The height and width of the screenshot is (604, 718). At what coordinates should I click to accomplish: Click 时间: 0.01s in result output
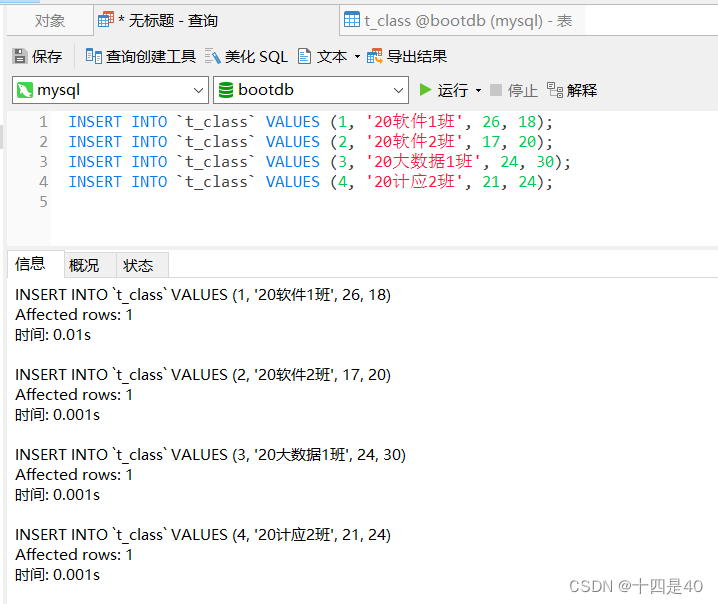[53, 335]
